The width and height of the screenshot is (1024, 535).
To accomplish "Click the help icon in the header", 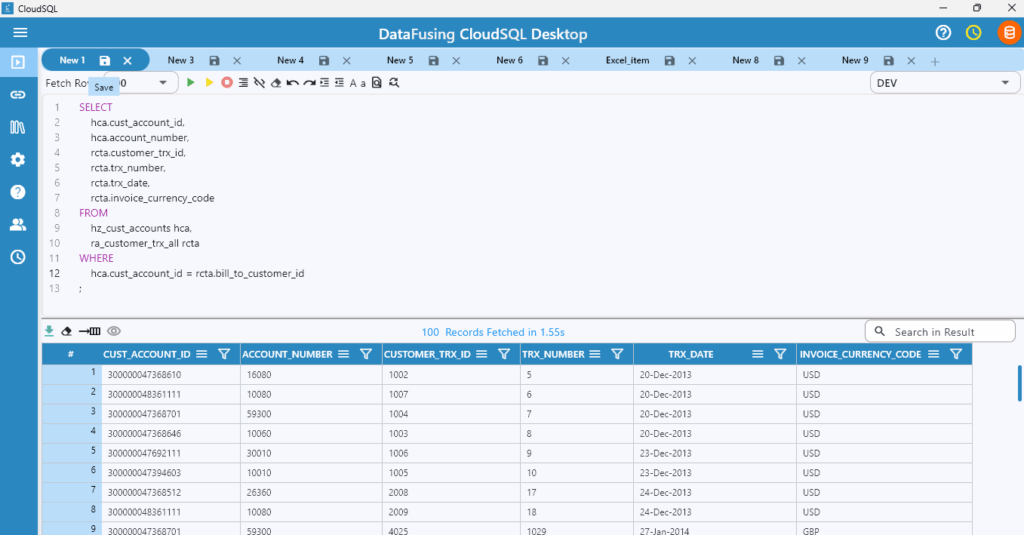I will pyautogui.click(x=943, y=33).
